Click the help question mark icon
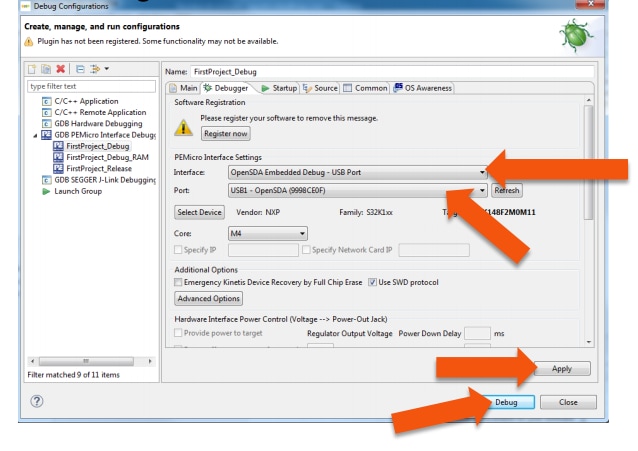The width and height of the screenshot is (638, 451). [x=37, y=402]
